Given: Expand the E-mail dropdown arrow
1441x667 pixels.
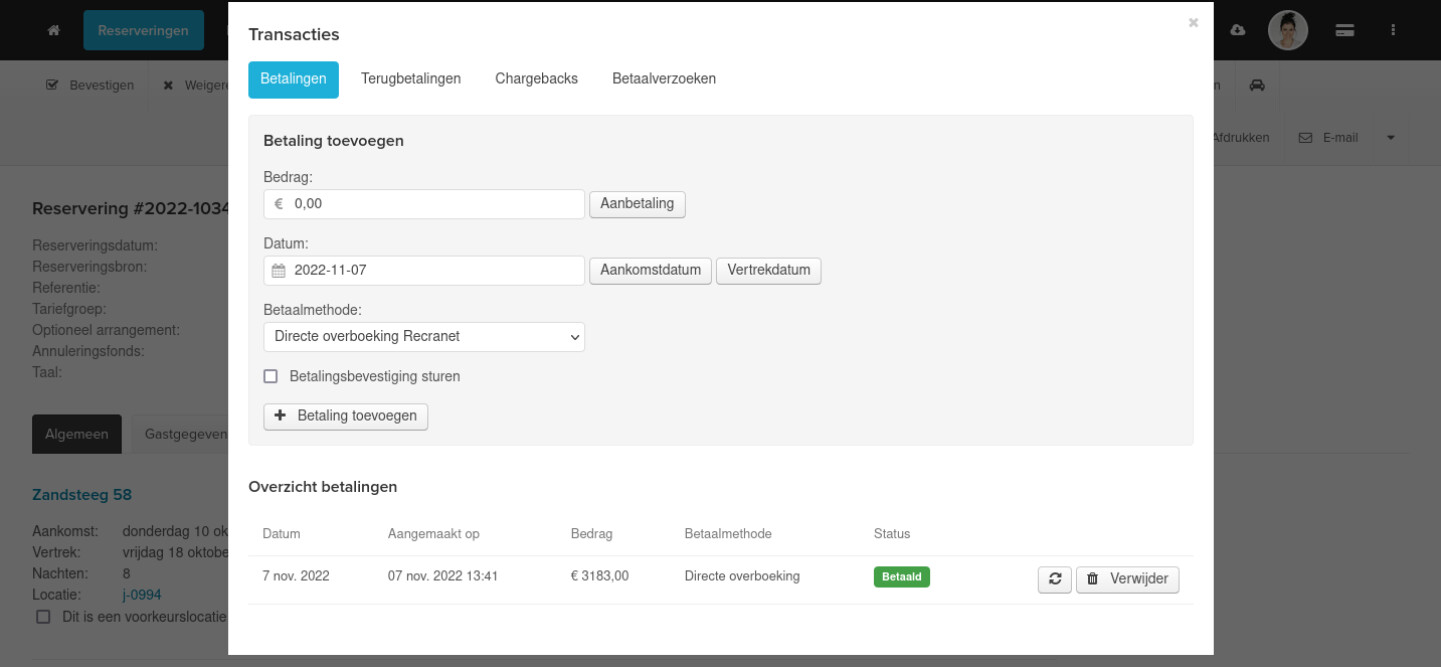Looking at the screenshot, I should click(1390, 138).
